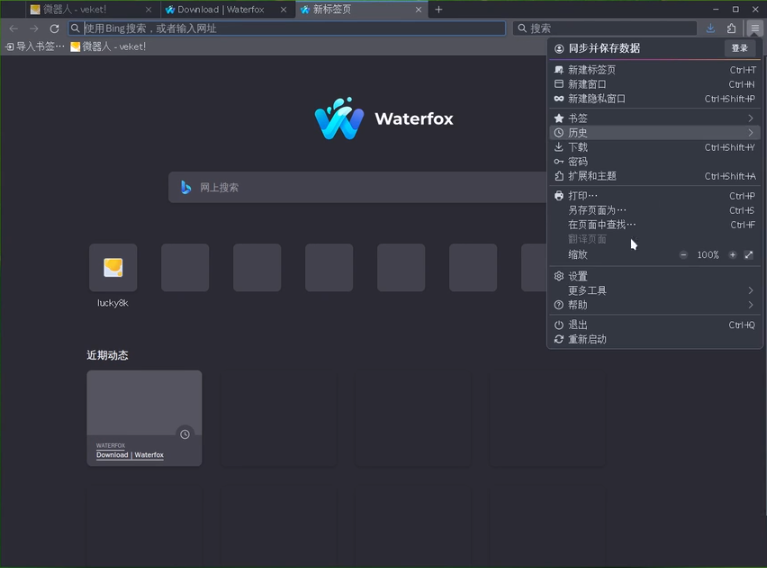Choose 在页面中查找 in the menu
767x568 pixels.
(654, 225)
